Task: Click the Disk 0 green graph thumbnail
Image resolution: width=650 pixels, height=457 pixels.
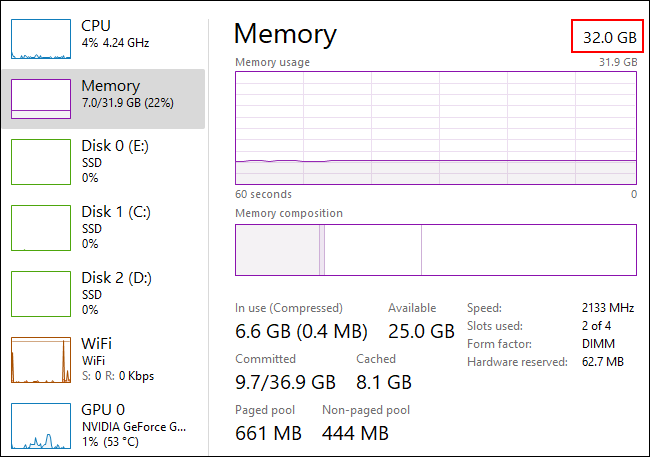Action: 41,162
